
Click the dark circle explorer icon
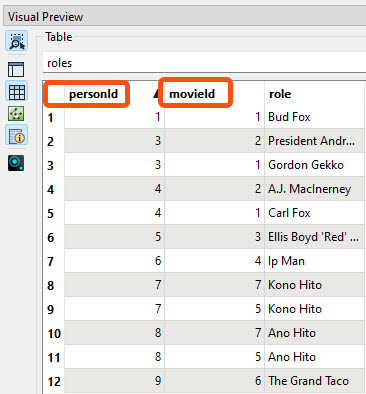[x=16, y=163]
